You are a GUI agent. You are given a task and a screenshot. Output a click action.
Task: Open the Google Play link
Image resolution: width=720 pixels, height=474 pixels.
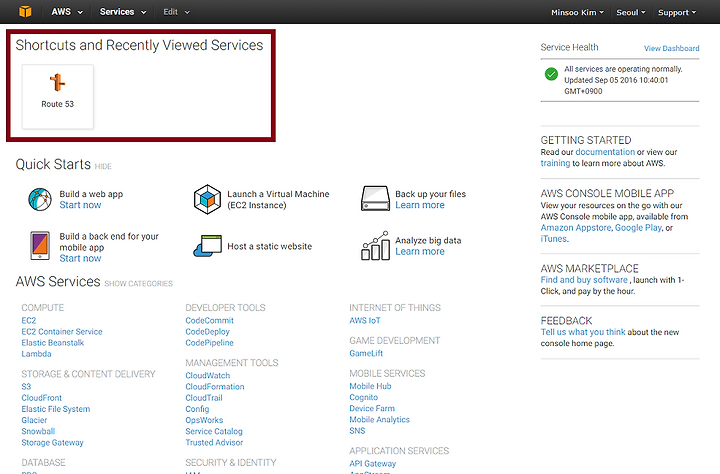point(638,227)
